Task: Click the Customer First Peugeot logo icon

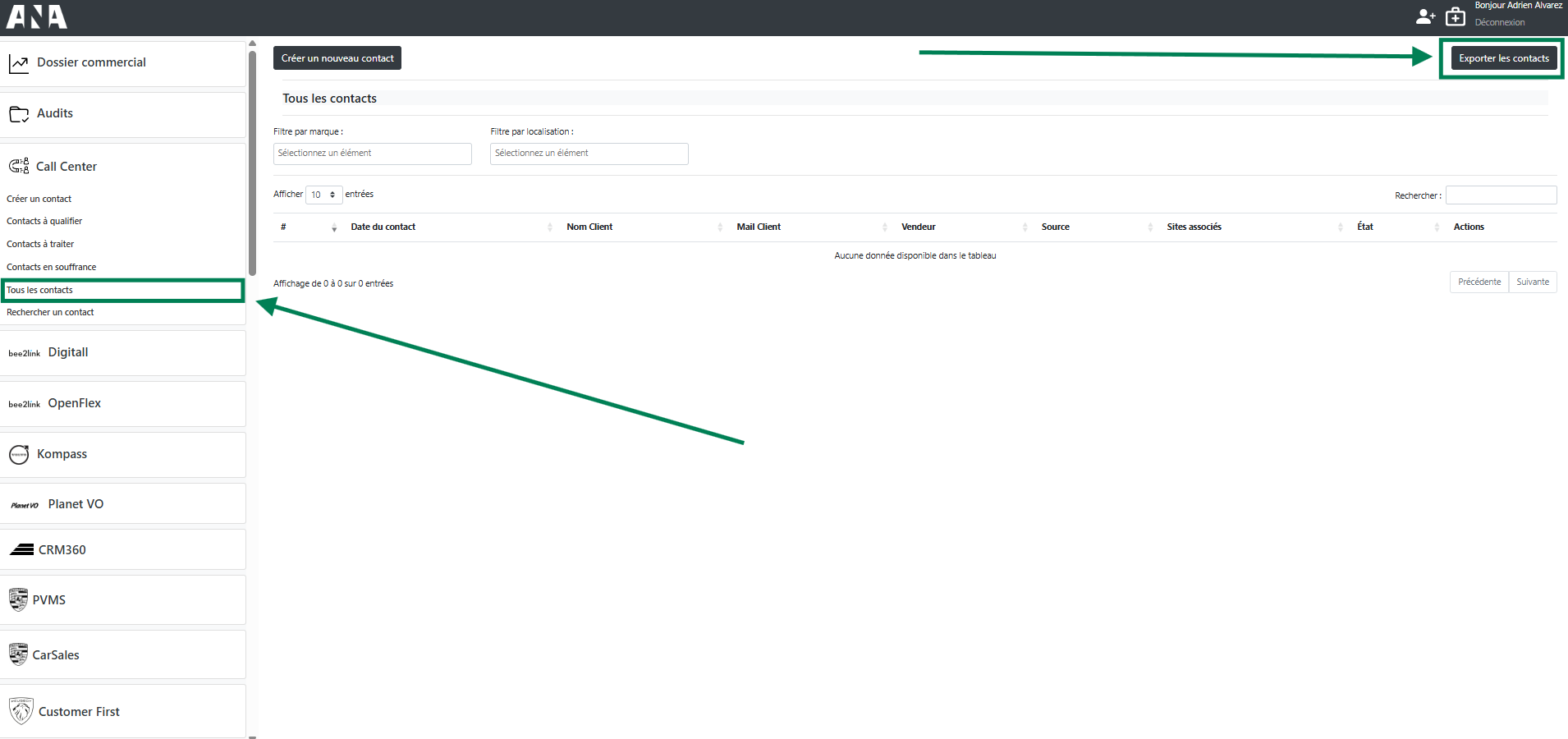Action: [x=21, y=711]
